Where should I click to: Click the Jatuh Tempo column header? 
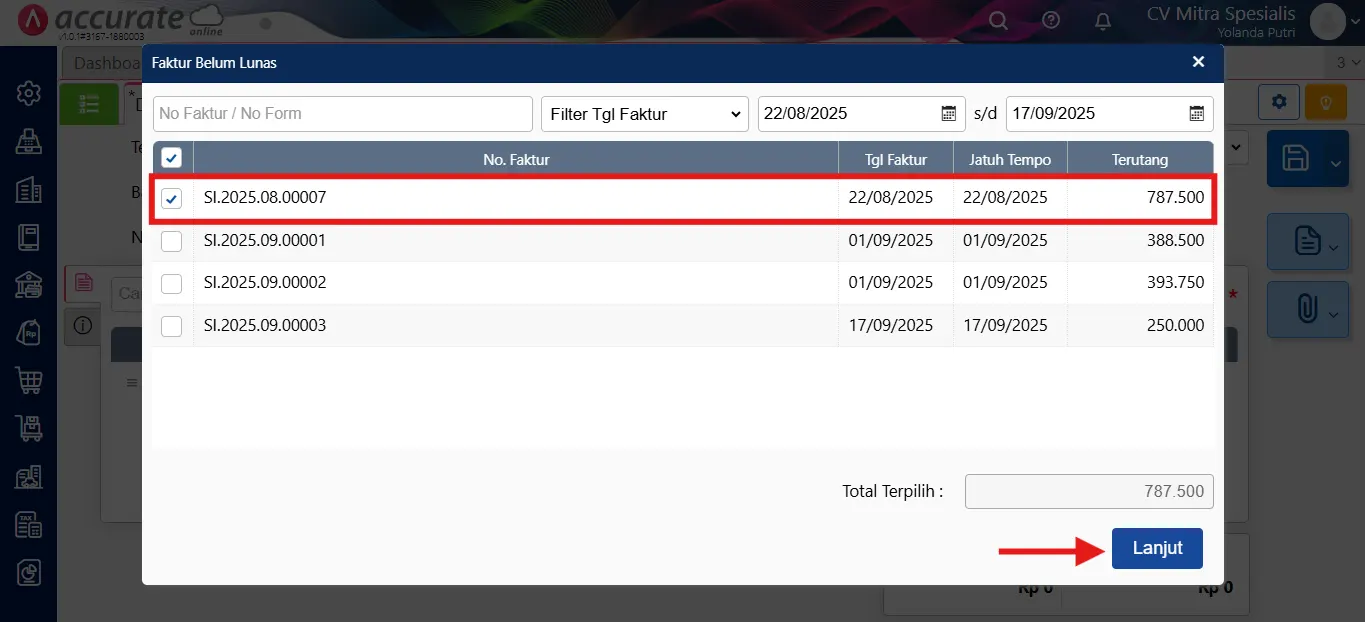coord(1009,160)
